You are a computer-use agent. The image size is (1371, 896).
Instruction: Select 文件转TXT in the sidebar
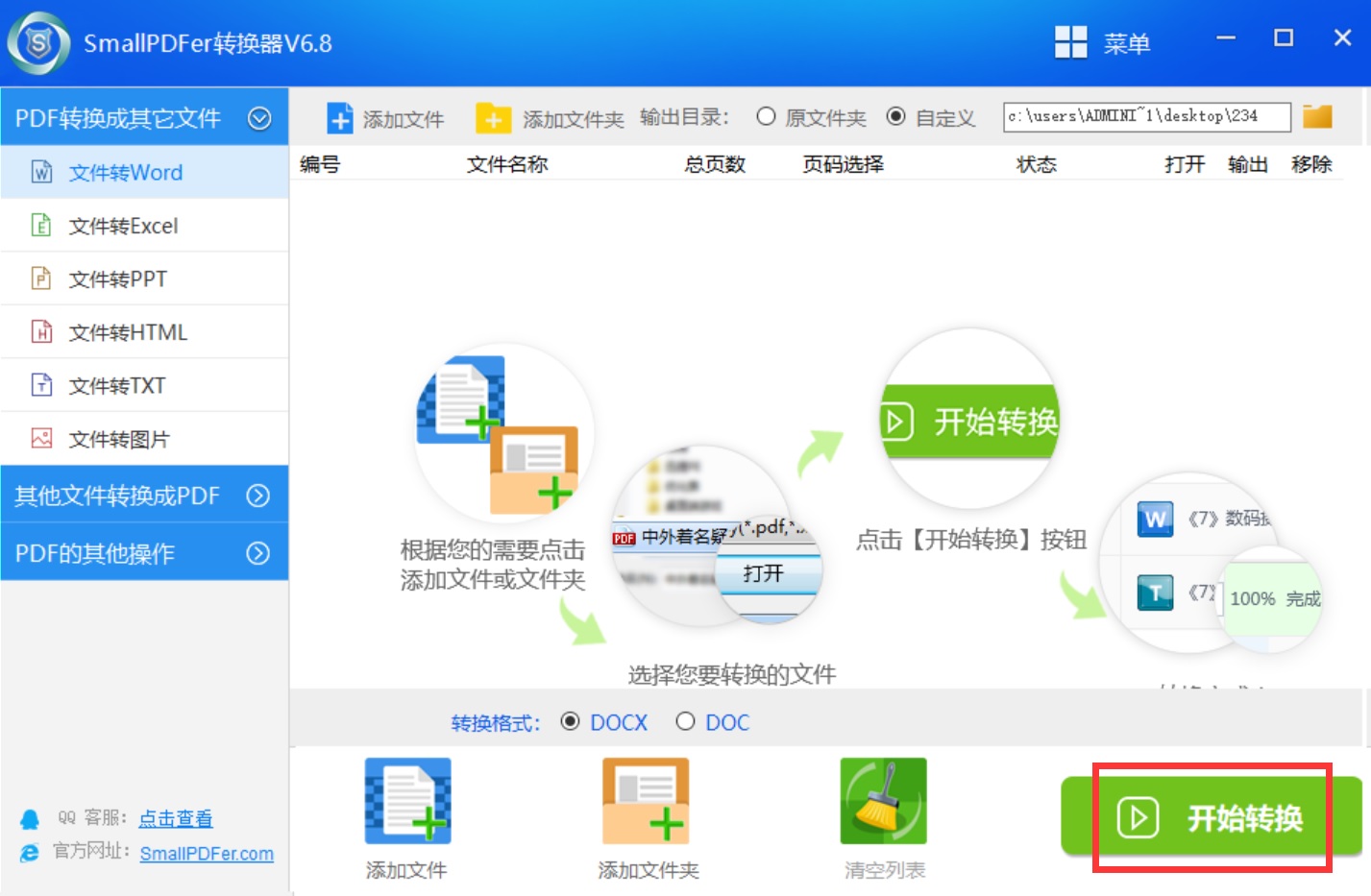144,385
